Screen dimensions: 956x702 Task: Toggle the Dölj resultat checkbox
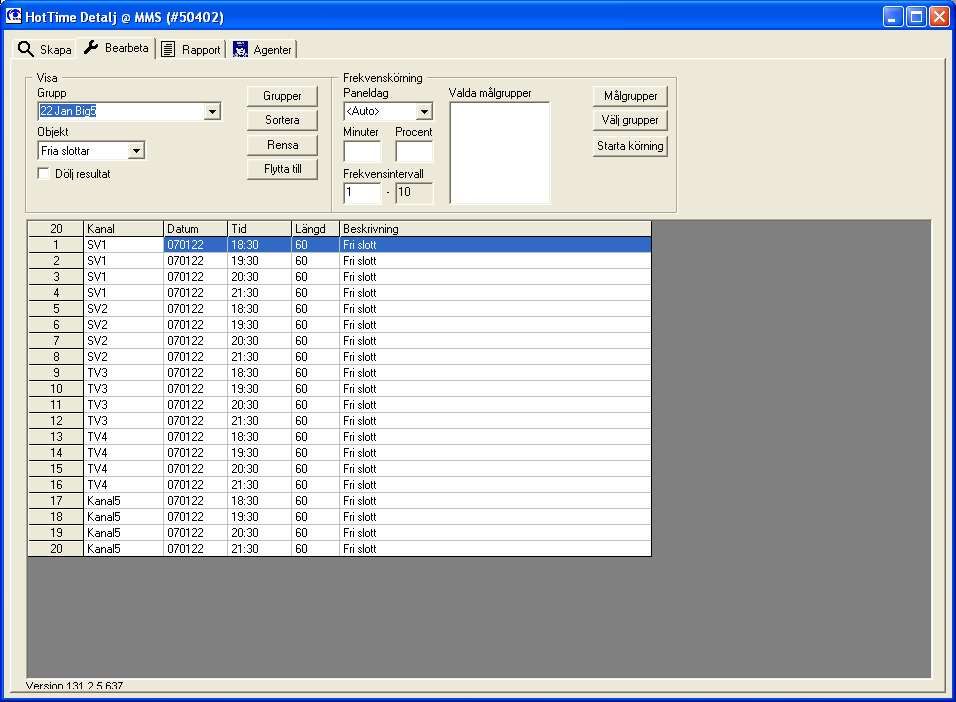click(x=43, y=174)
